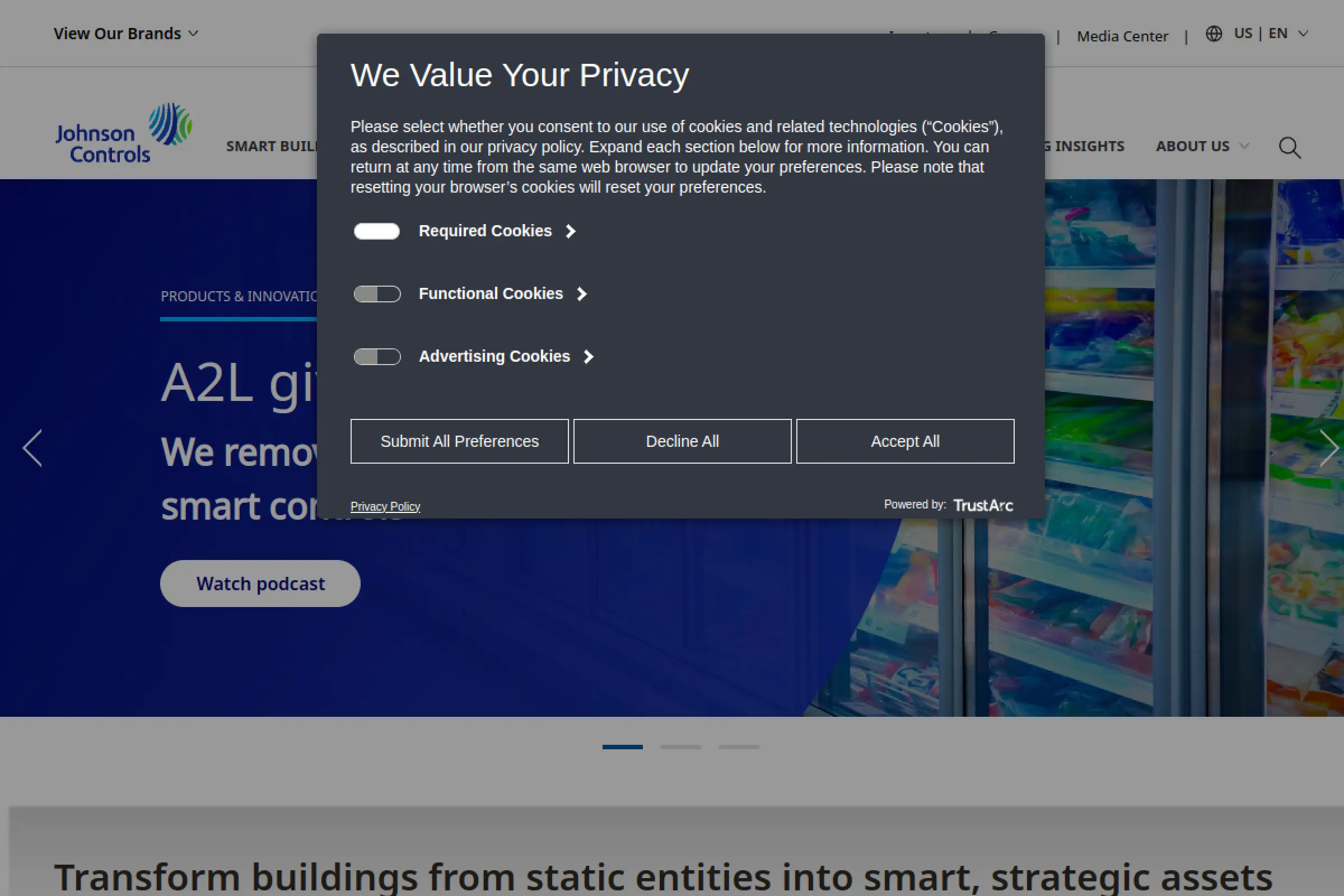Toggle the Required Cookies switch
Screen dimensions: 1344x896
click(376, 231)
